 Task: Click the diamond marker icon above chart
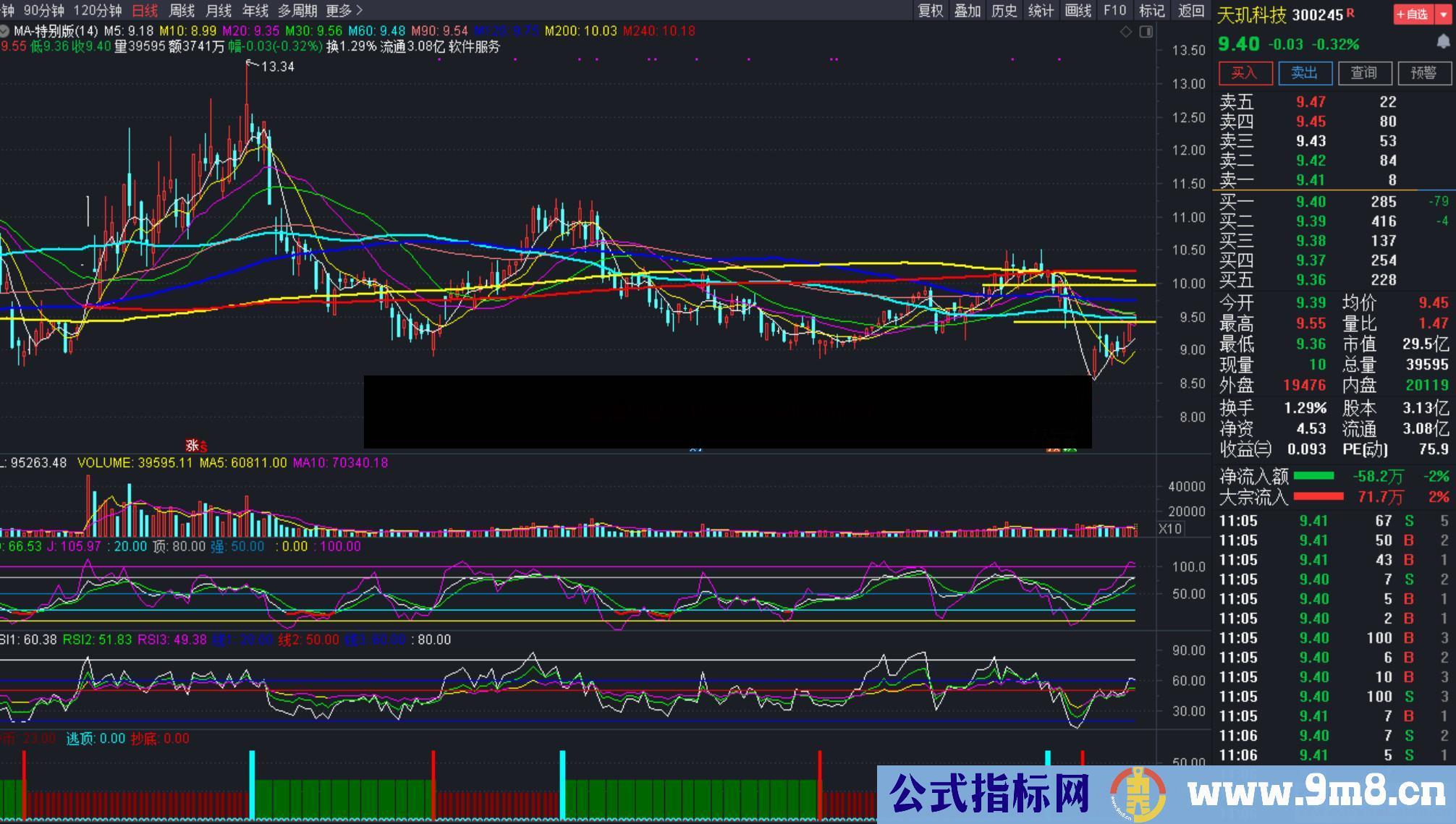(x=1126, y=32)
